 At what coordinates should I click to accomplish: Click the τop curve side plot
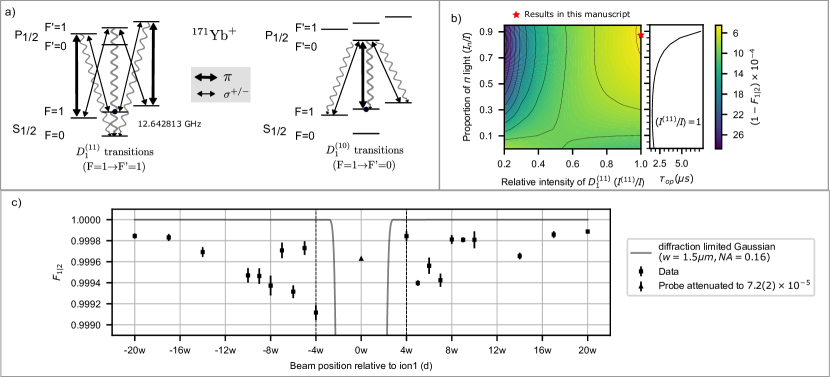[x=674, y=86]
